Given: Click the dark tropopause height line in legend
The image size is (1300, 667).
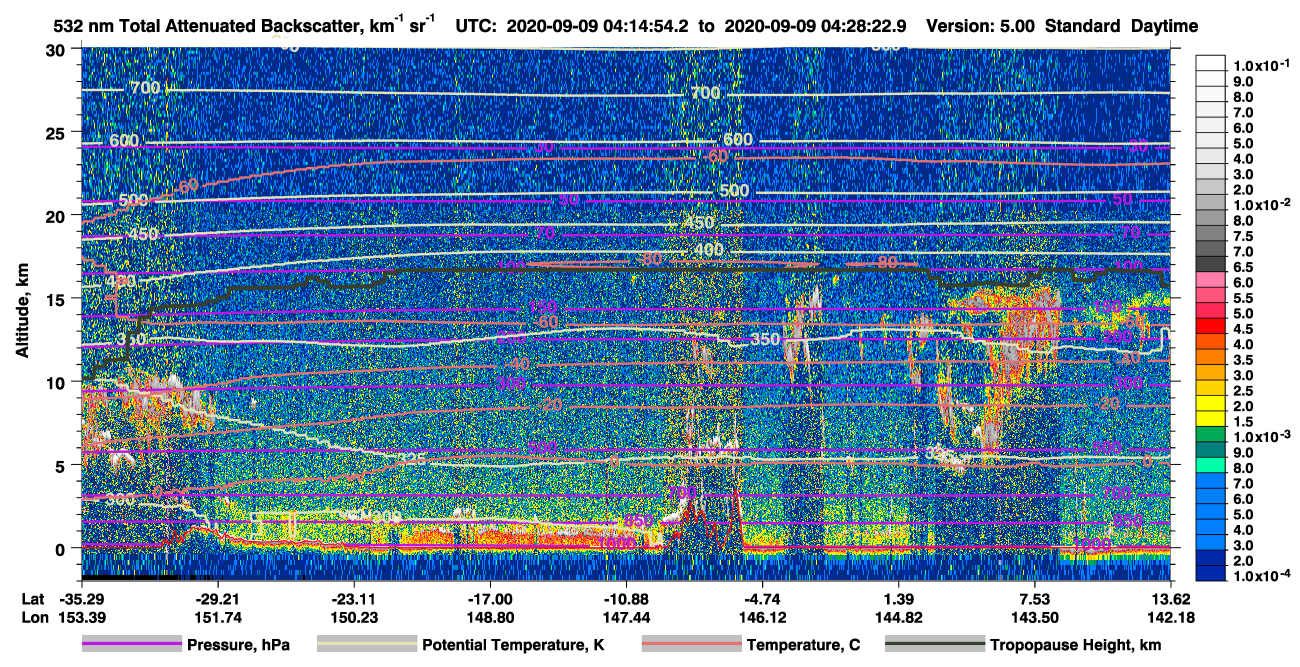Looking at the screenshot, I should [935, 645].
